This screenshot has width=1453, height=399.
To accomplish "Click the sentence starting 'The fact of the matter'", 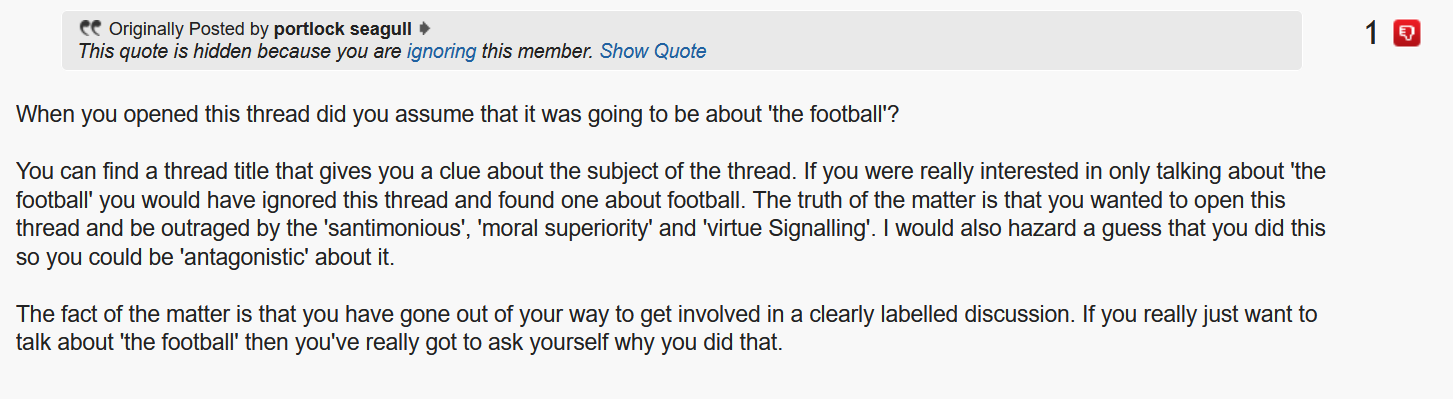I will click(x=545, y=314).
